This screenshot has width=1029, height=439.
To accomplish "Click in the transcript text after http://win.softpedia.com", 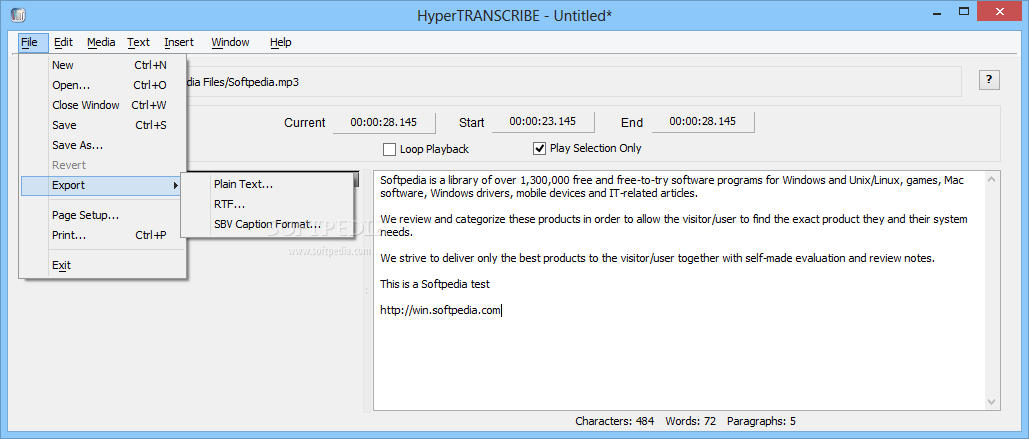I will click(503, 311).
